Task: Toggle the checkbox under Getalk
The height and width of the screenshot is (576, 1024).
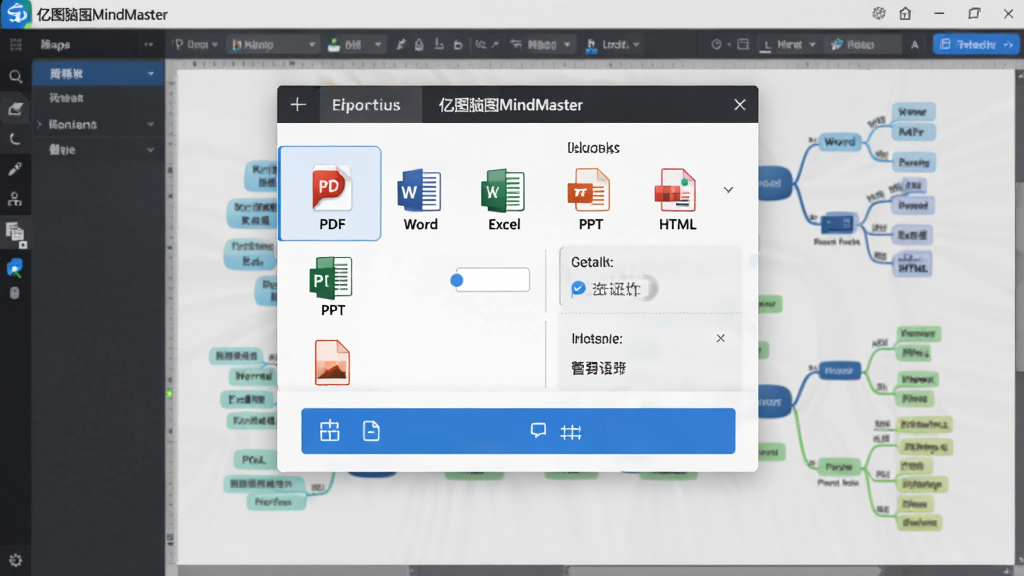Action: (x=578, y=288)
